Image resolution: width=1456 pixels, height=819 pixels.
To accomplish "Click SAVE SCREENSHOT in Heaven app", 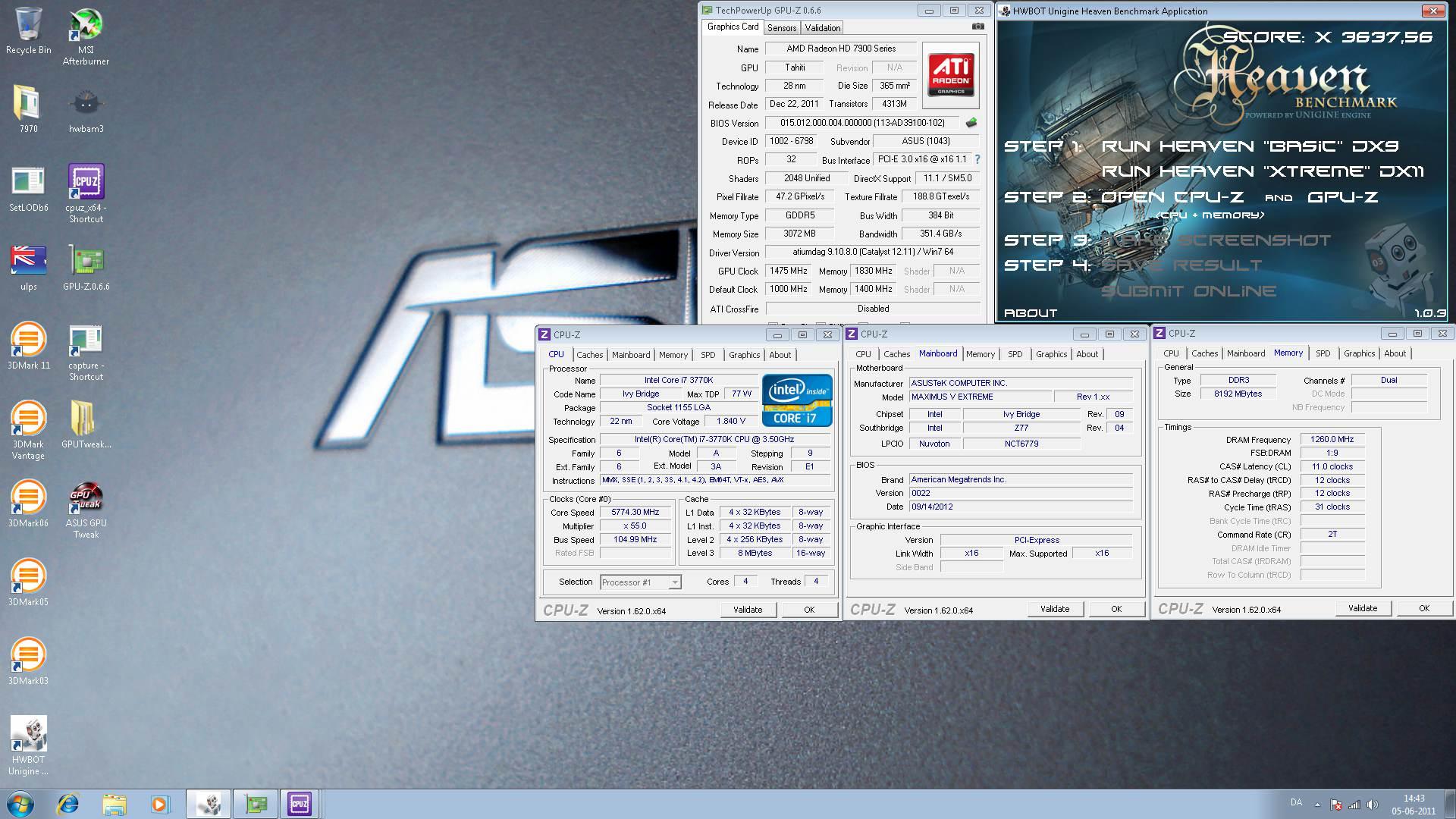I will 1216,240.
